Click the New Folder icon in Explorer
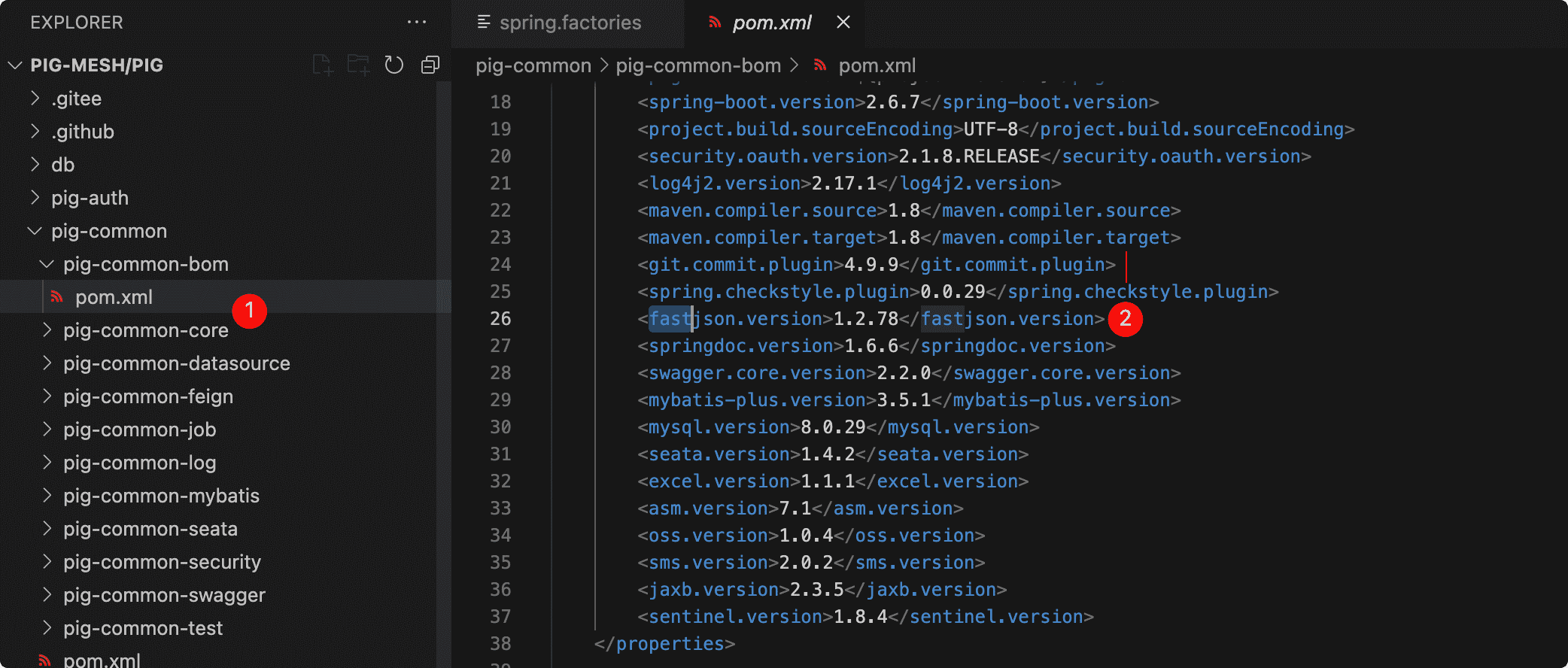Viewport: 1568px width, 668px height. pos(358,65)
